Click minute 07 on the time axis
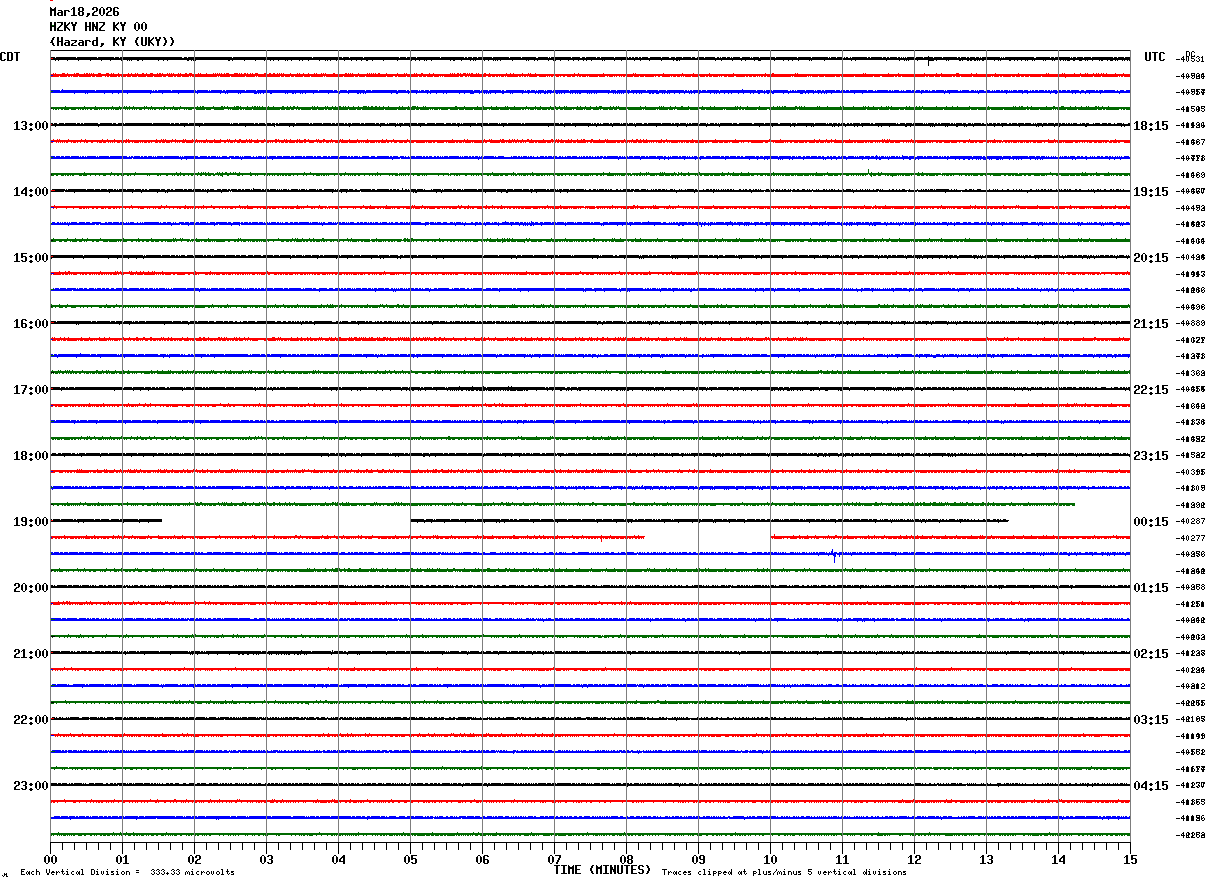 pyautogui.click(x=554, y=860)
